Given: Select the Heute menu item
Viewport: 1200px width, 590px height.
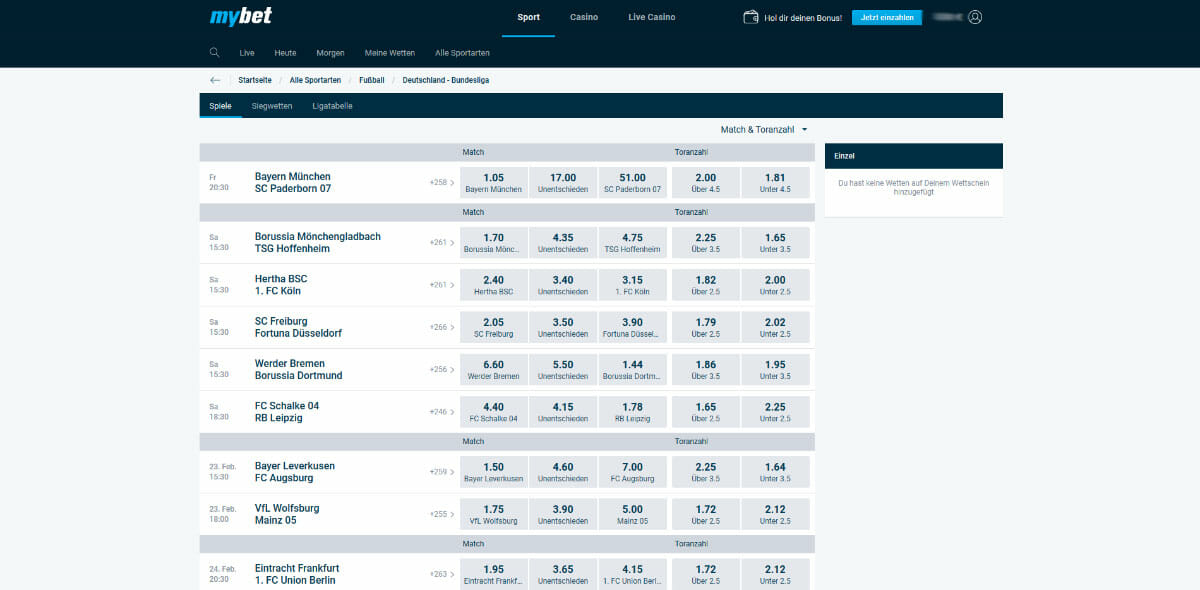Looking at the screenshot, I should click(285, 52).
